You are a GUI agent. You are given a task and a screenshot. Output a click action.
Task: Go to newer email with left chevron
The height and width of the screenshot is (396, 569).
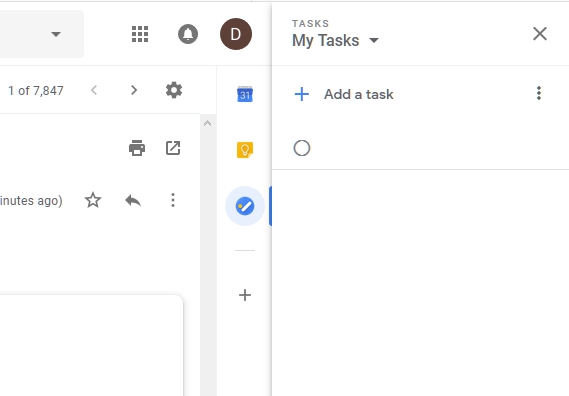click(x=94, y=90)
